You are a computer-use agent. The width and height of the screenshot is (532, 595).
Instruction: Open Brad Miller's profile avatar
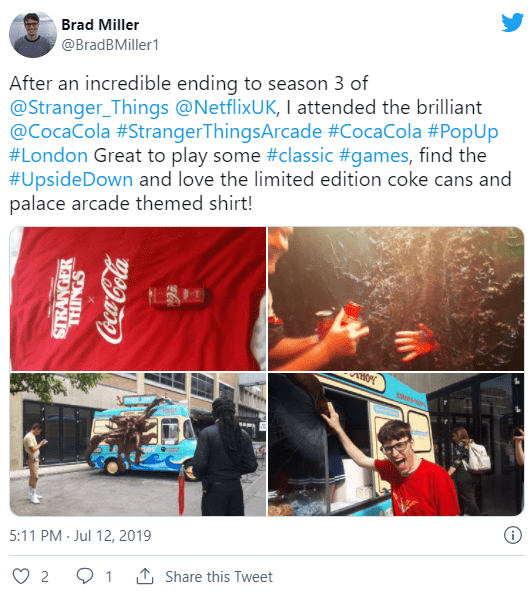(x=33, y=34)
